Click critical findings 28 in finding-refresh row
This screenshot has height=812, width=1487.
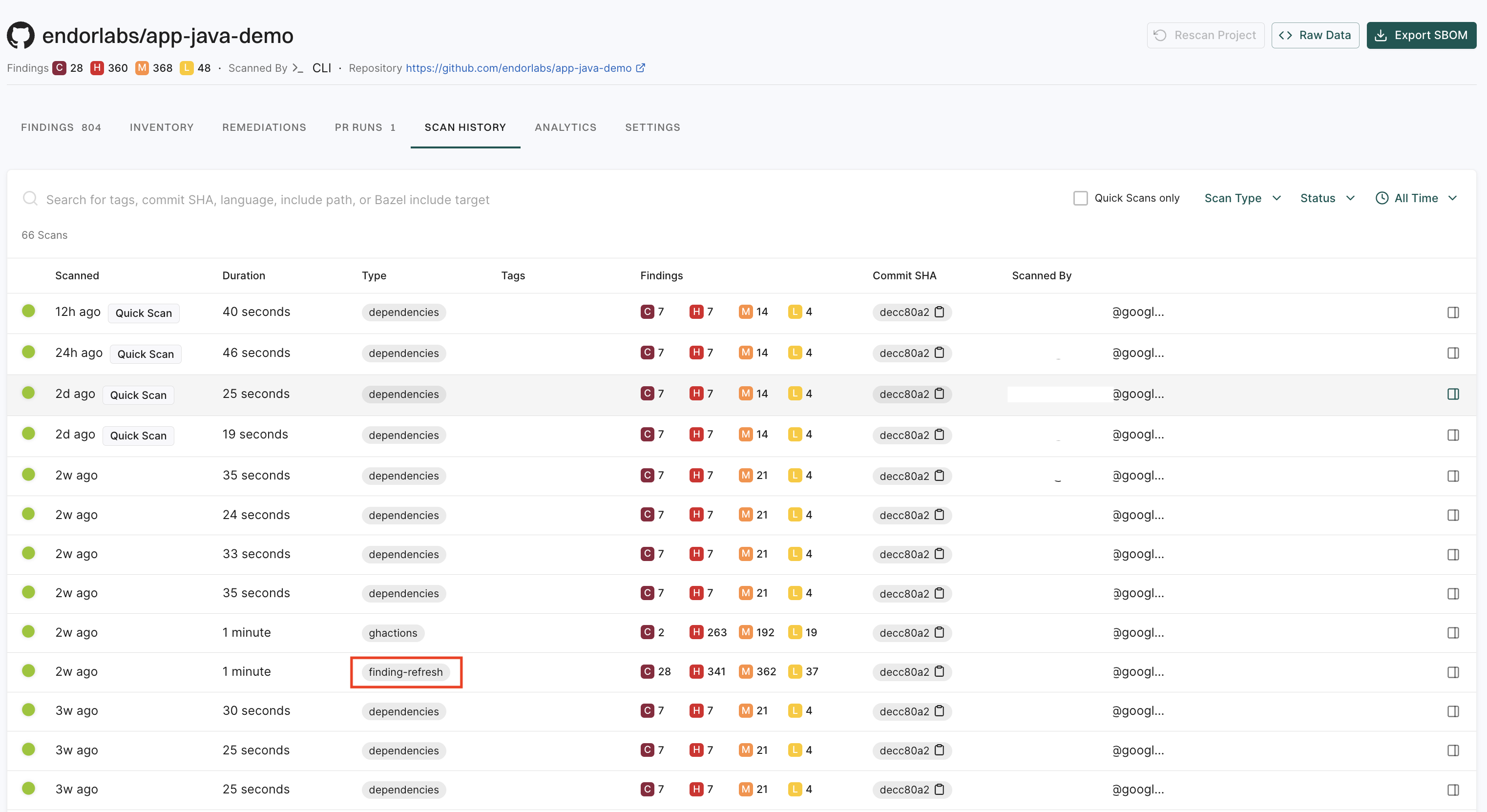pos(656,672)
